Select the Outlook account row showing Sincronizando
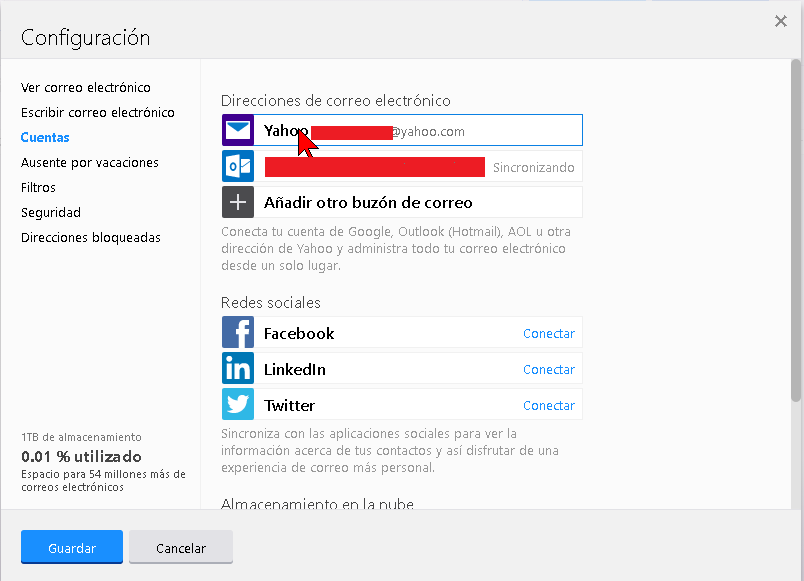The image size is (804, 581). [x=402, y=166]
